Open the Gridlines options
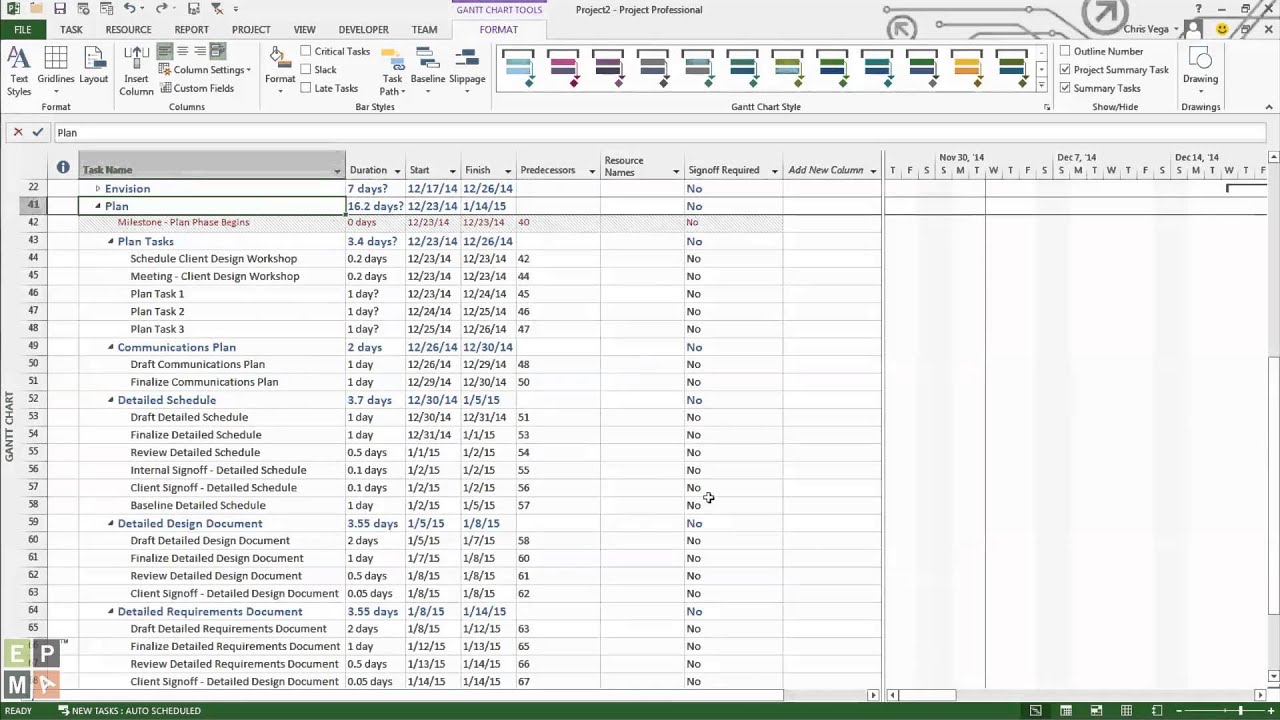 click(x=56, y=71)
